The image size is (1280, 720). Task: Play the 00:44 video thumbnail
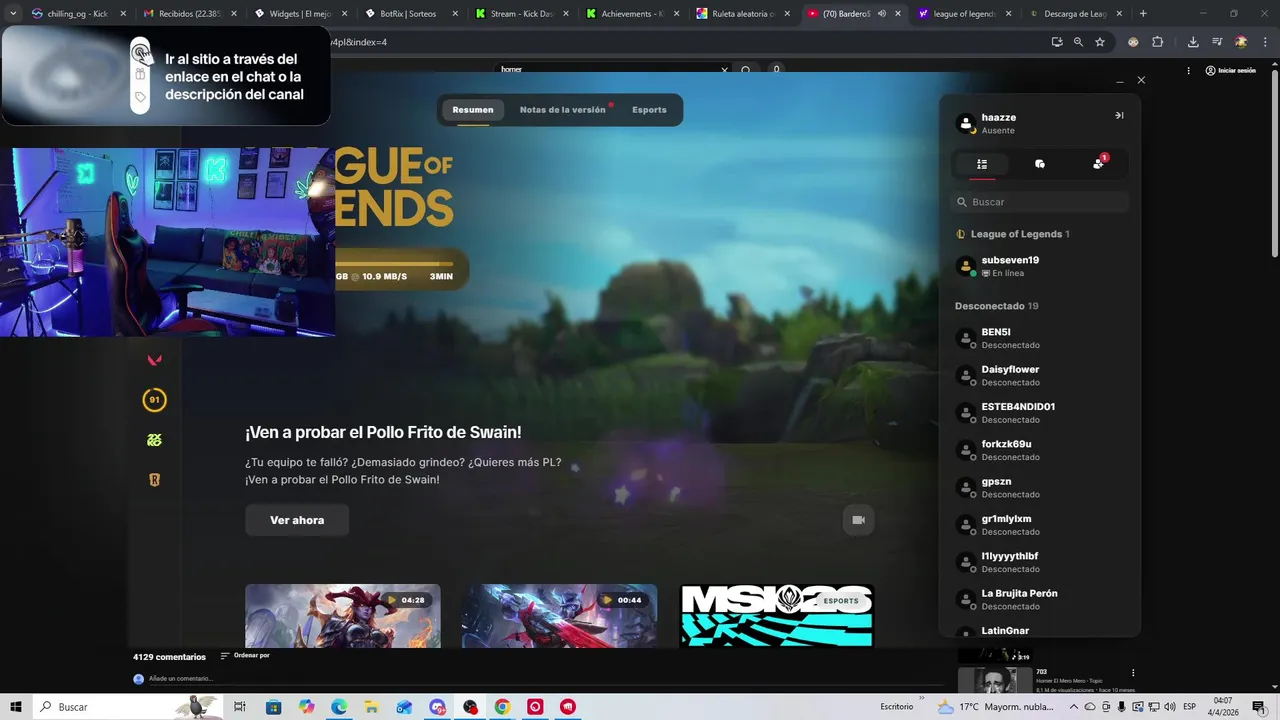559,616
